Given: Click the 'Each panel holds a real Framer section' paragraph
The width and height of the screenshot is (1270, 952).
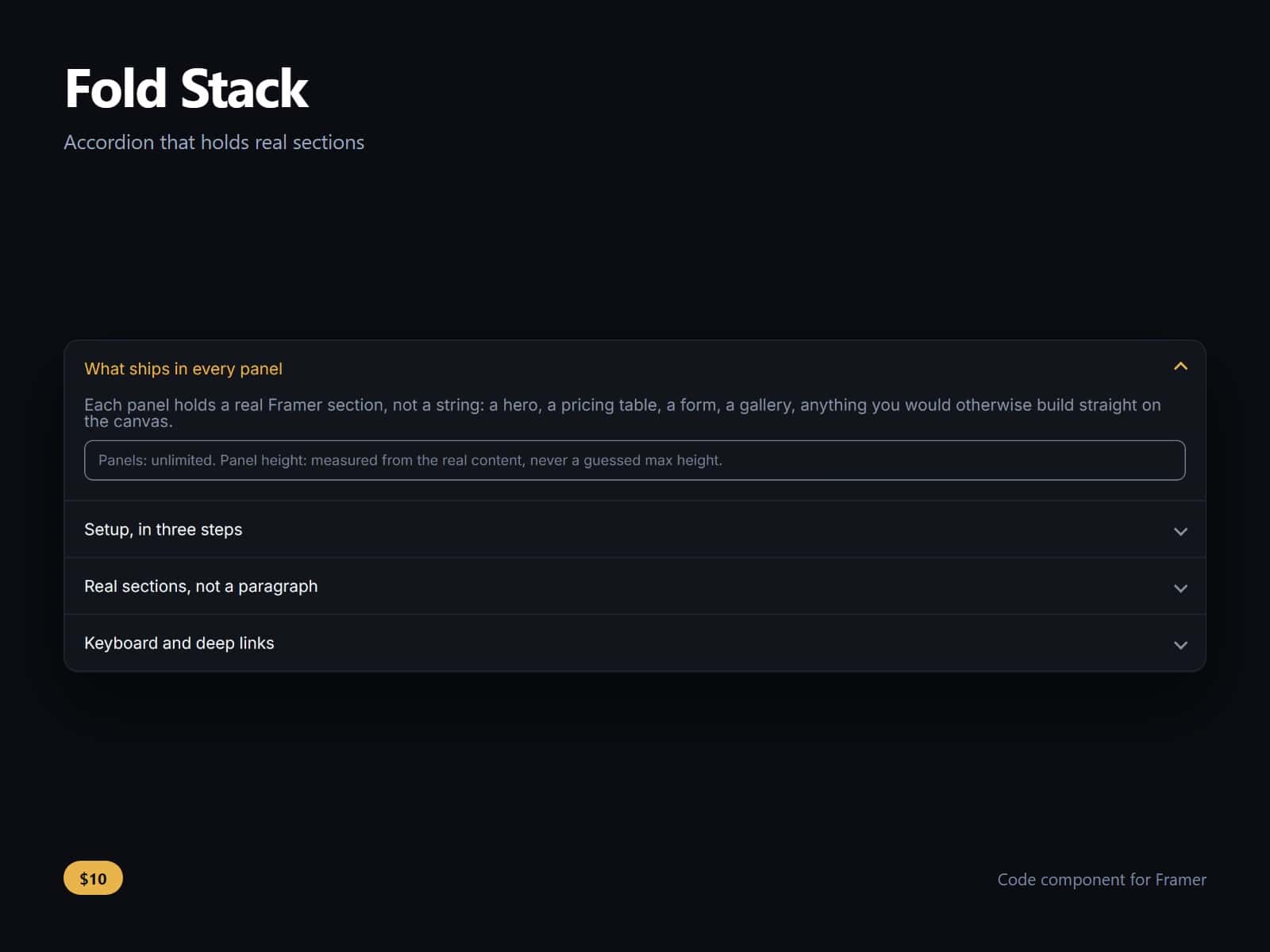Looking at the screenshot, I should pos(623,413).
